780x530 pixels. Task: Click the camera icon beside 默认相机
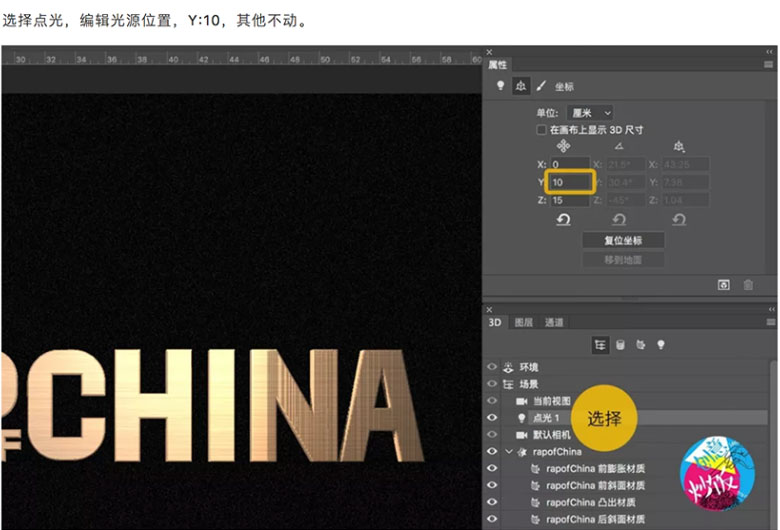pos(521,435)
